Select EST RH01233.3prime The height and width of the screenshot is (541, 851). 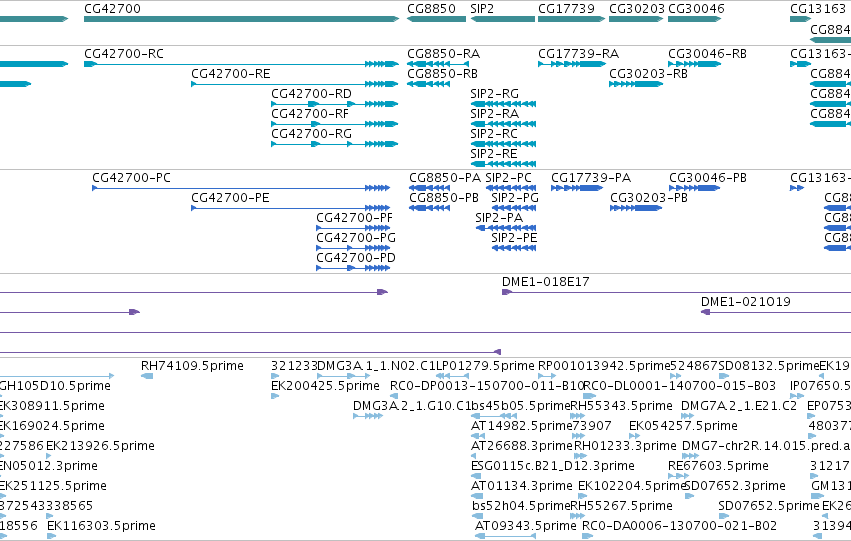point(580,456)
